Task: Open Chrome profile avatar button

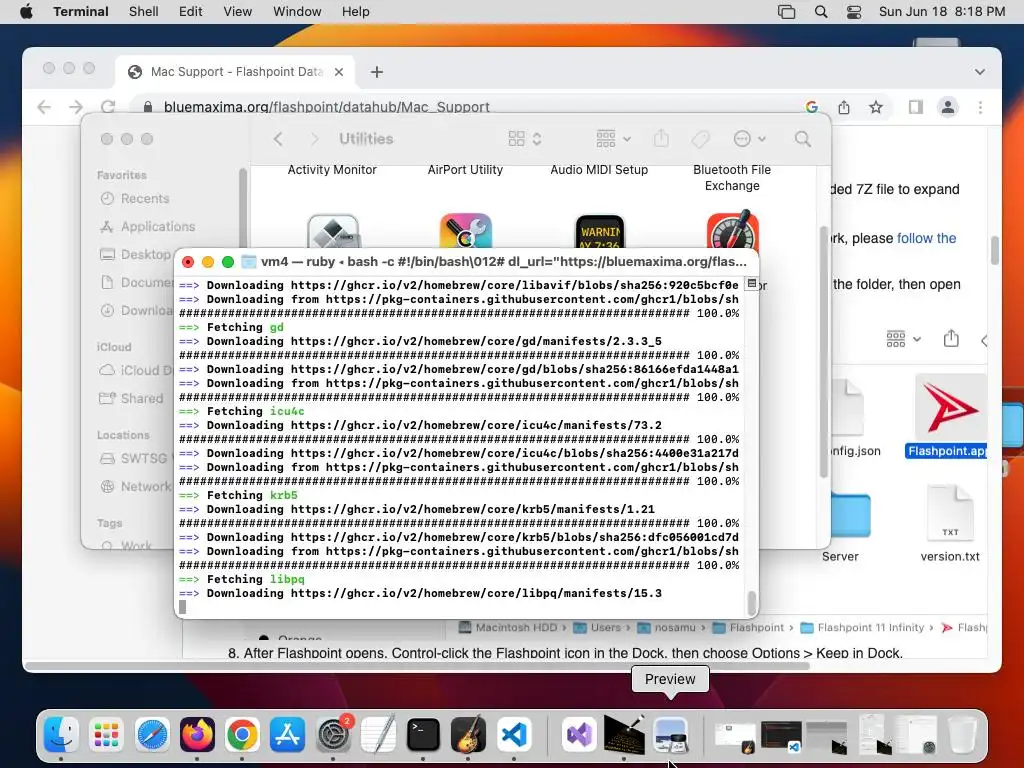Action: pyautogui.click(x=948, y=107)
